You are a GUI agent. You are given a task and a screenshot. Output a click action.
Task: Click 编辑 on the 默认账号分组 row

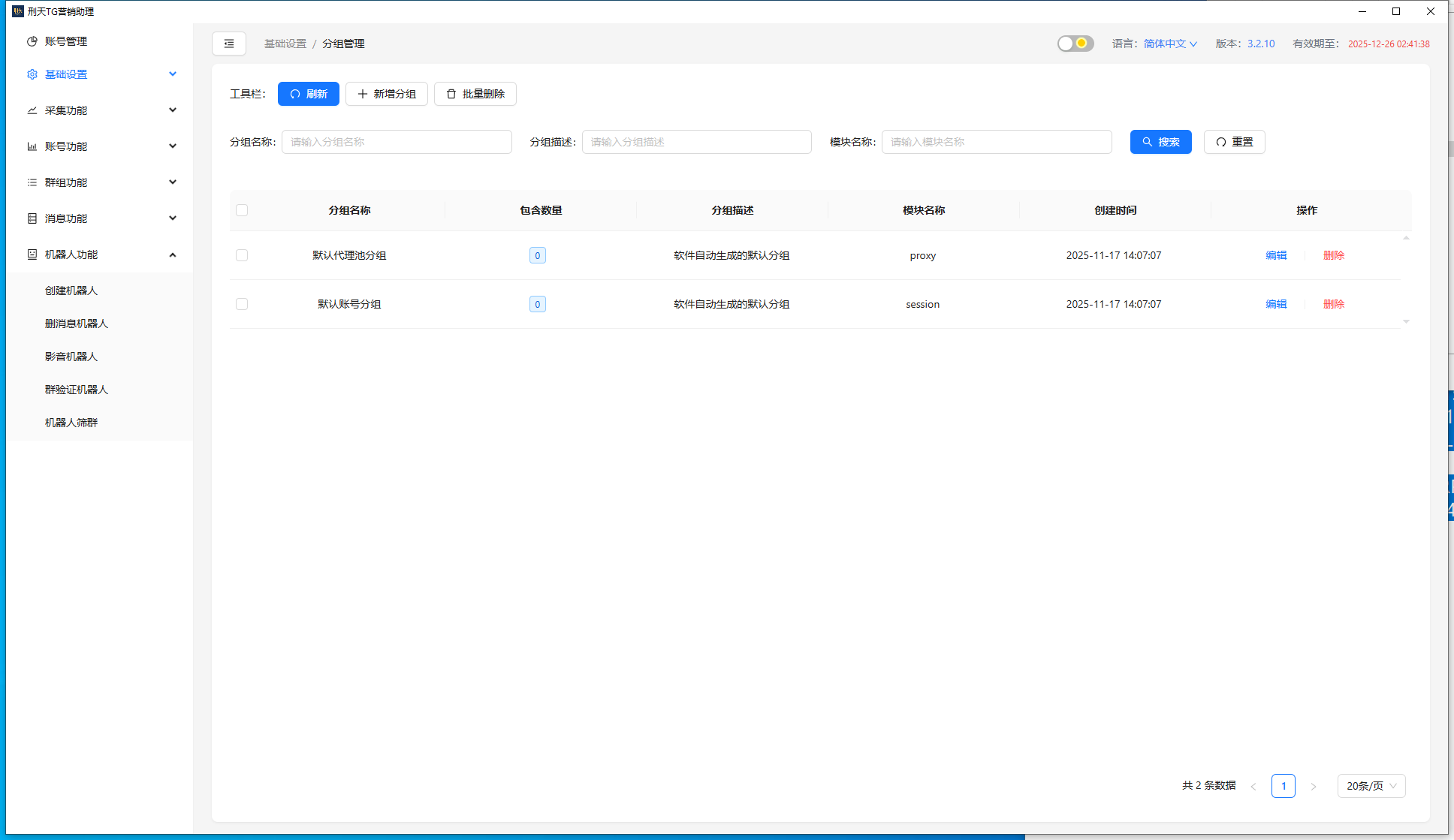tap(1275, 304)
